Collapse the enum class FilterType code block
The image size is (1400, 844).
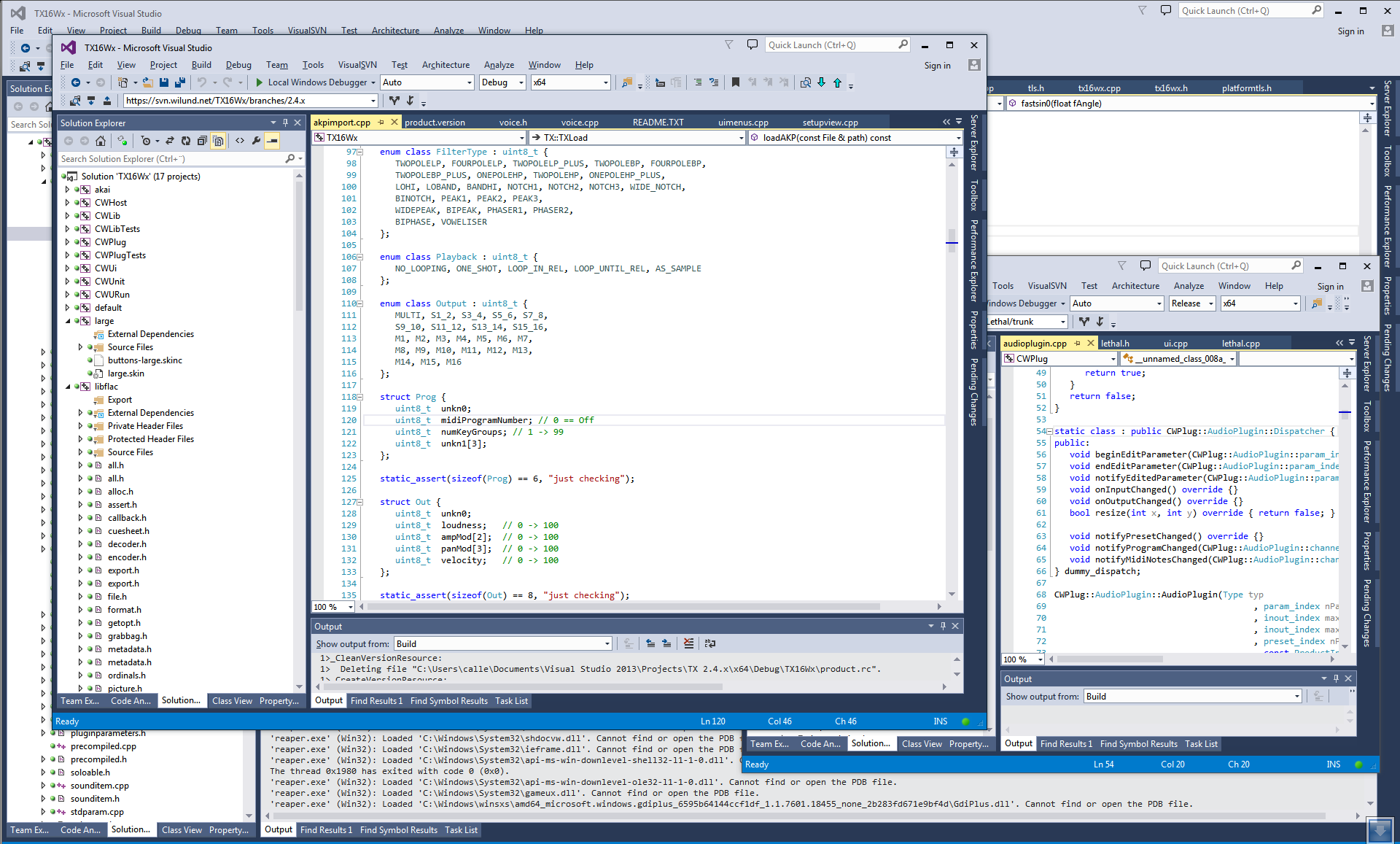point(359,152)
